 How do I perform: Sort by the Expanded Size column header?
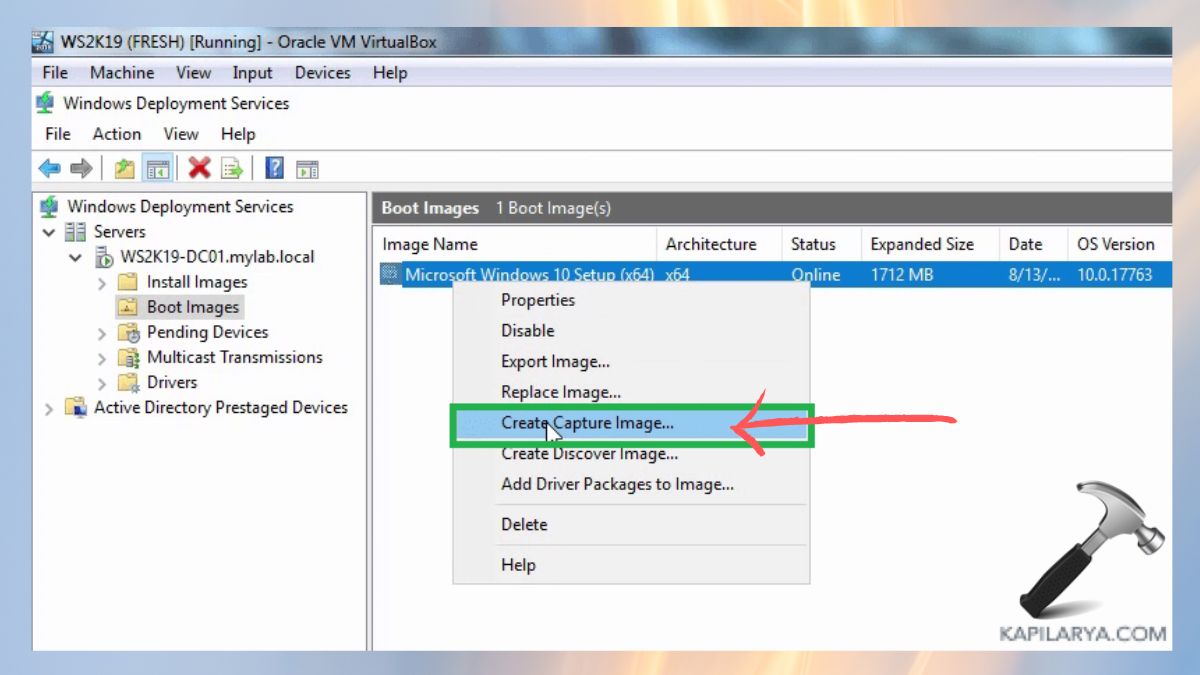pyautogui.click(x=930, y=244)
